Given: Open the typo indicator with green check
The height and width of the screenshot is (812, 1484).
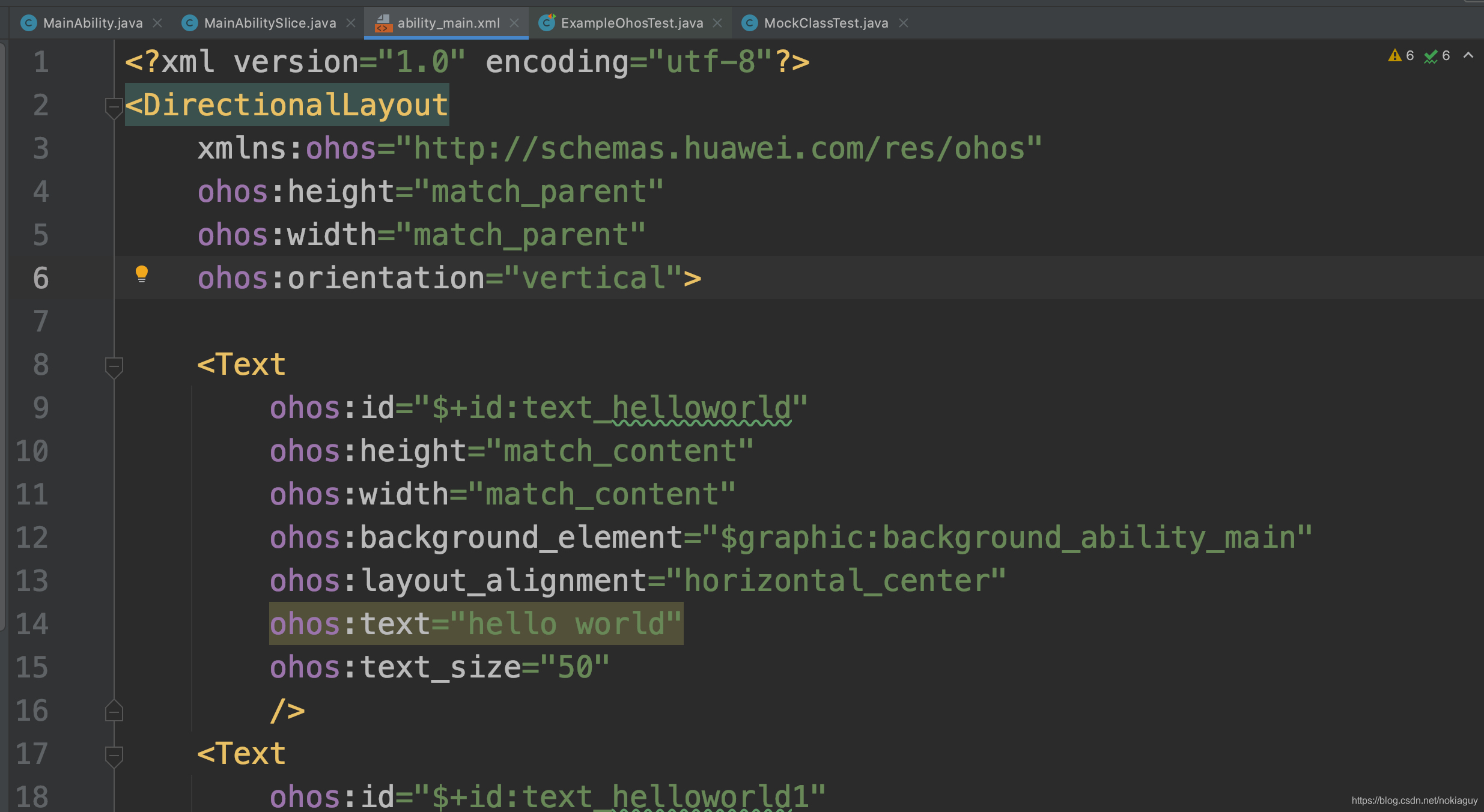Looking at the screenshot, I should click(1437, 55).
